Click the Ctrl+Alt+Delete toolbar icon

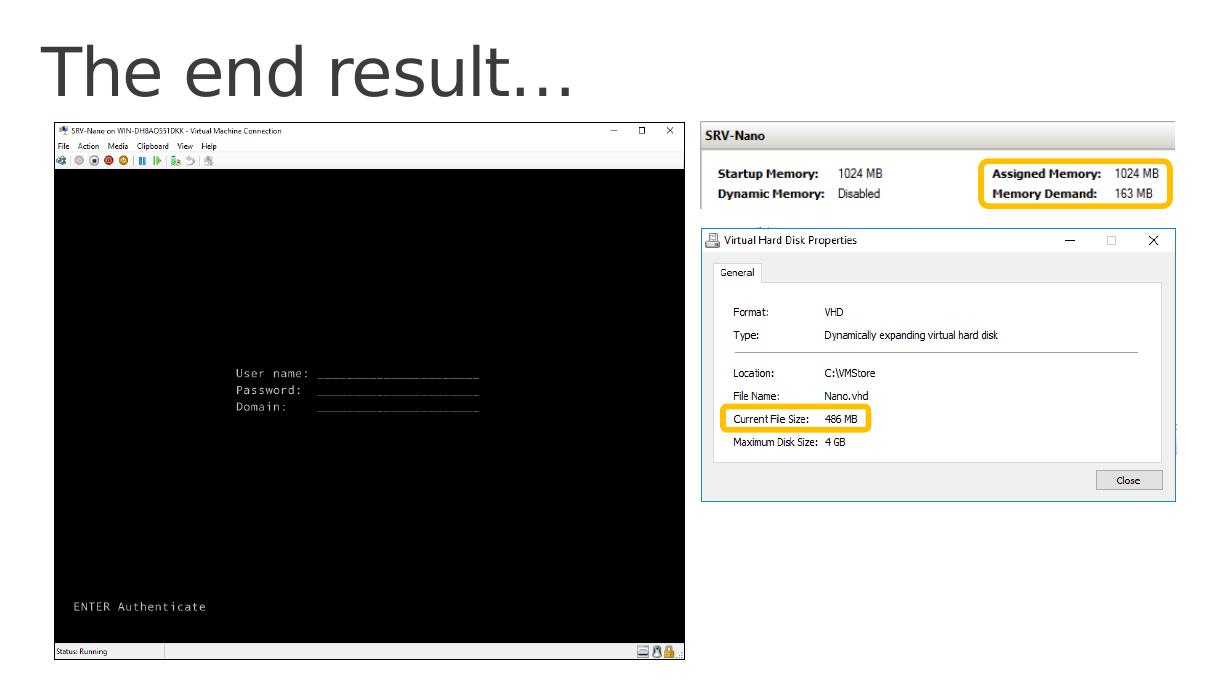click(61, 160)
